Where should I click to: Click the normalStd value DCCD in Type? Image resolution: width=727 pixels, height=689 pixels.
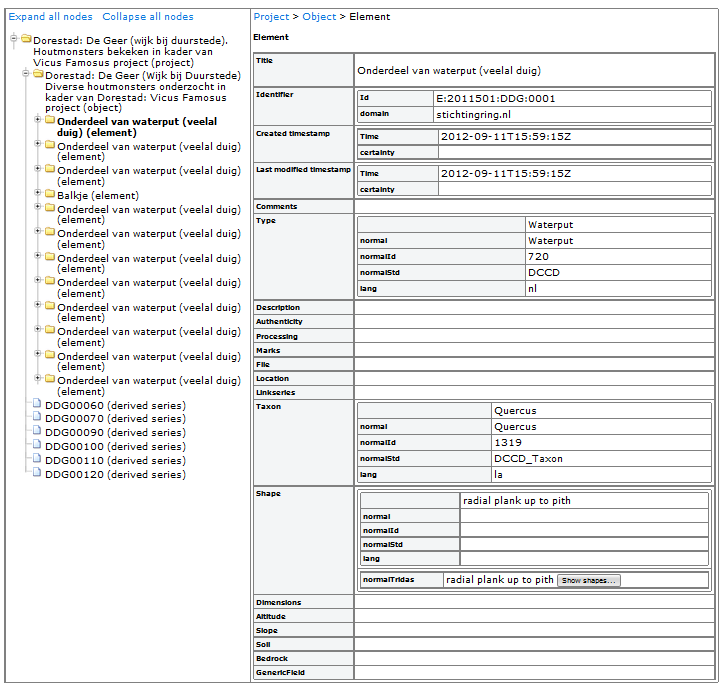pos(544,273)
